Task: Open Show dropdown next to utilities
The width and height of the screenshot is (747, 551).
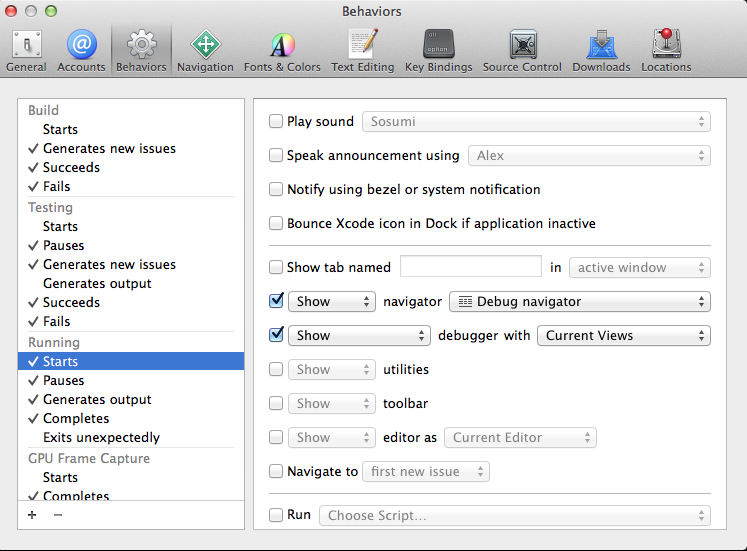Action: (332, 370)
